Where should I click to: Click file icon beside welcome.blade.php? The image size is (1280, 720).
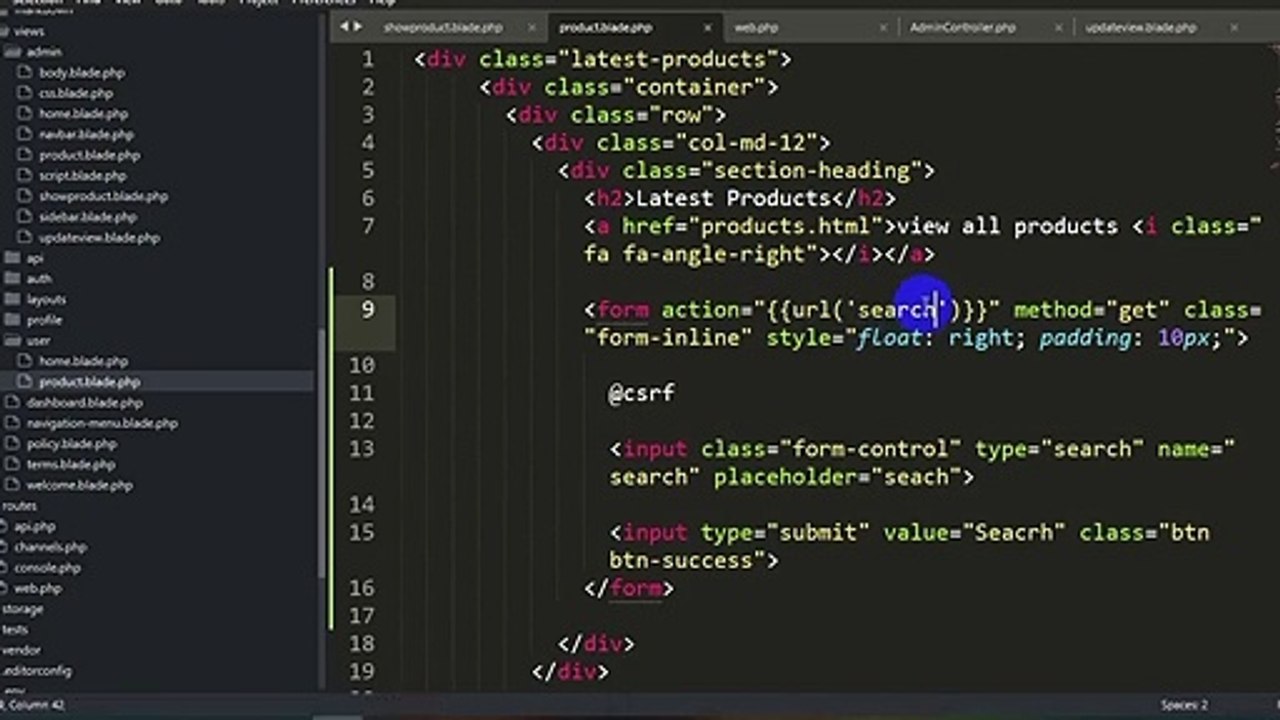12,485
